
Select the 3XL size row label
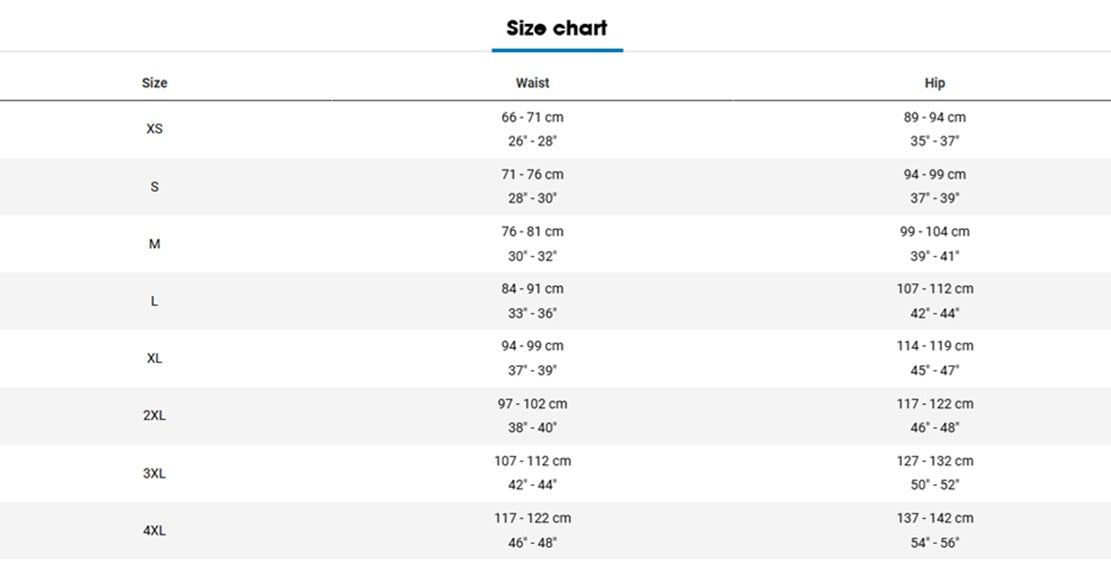(x=154, y=473)
